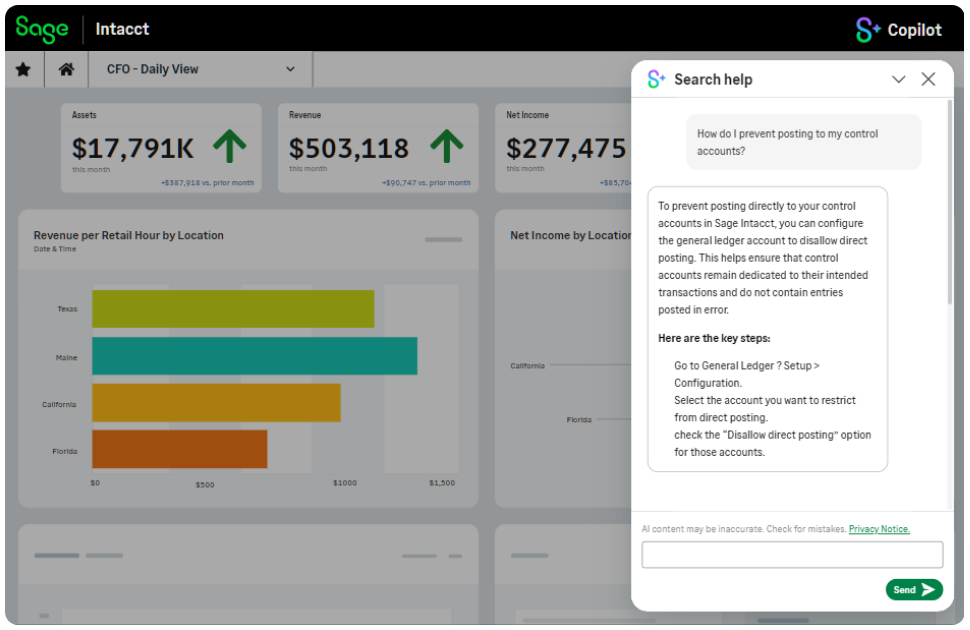The width and height of the screenshot is (970, 630).
Task: Click the Copilot icon beside Search help
Action: tap(656, 79)
